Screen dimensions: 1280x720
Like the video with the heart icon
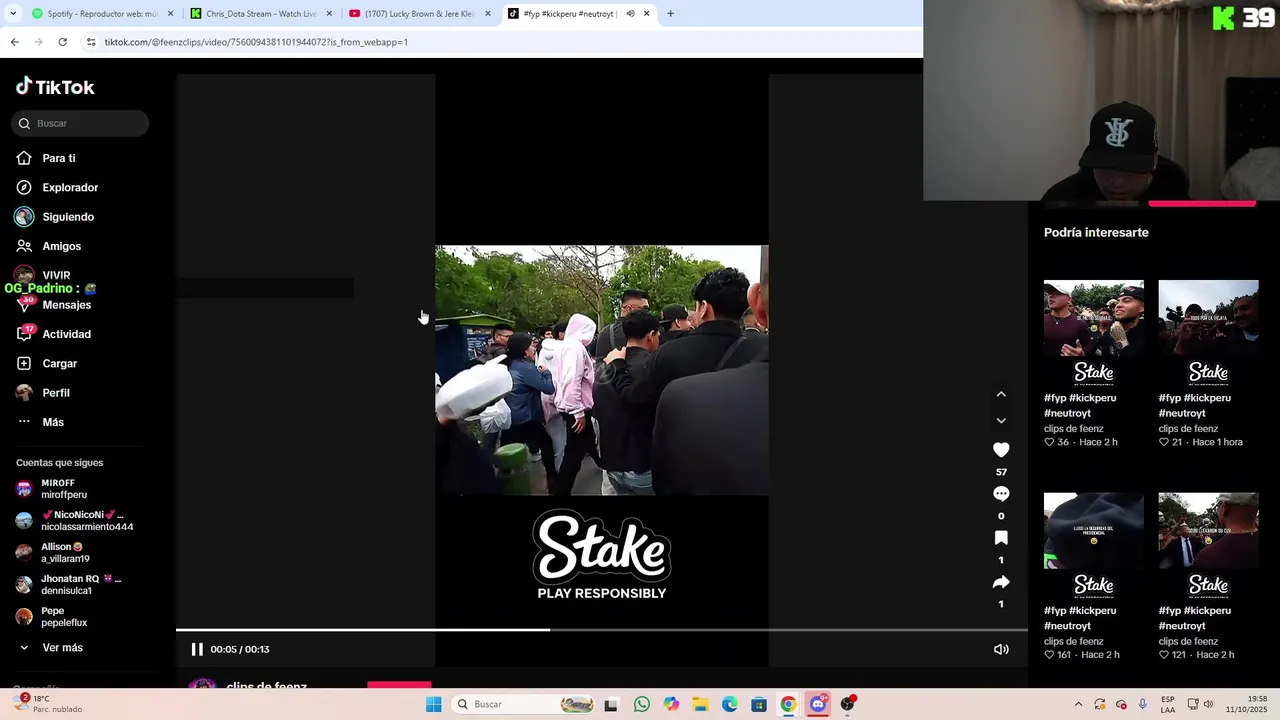click(x=1001, y=450)
